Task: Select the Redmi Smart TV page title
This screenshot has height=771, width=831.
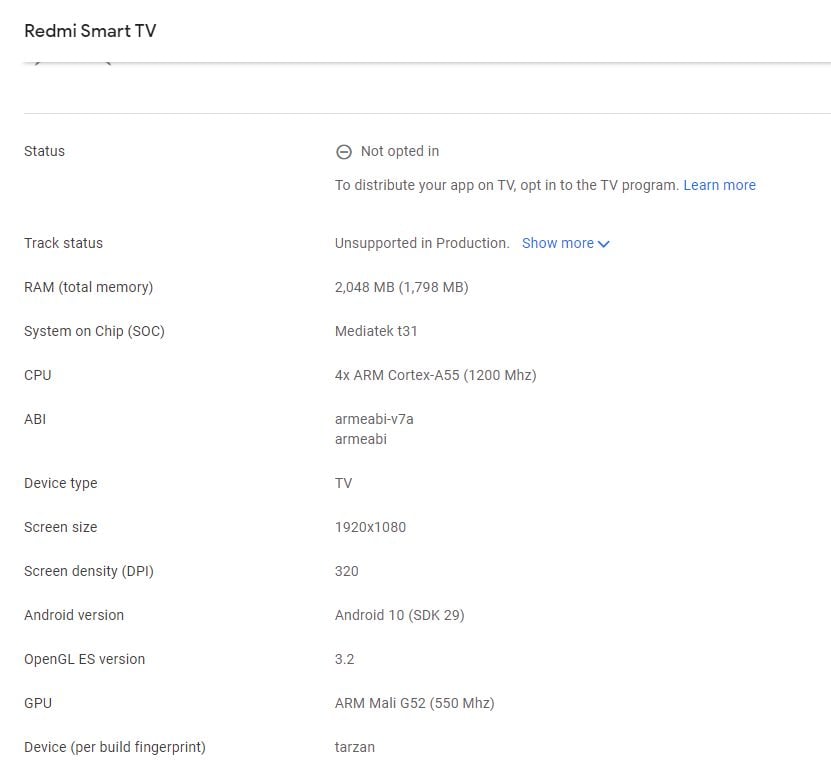Action: (x=90, y=31)
